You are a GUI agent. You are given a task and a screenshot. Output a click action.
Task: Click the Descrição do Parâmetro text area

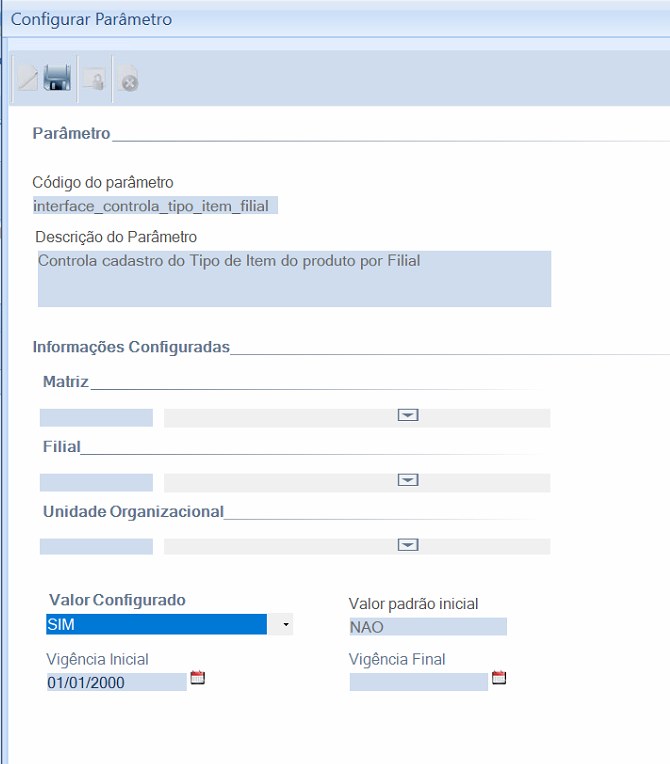point(294,279)
